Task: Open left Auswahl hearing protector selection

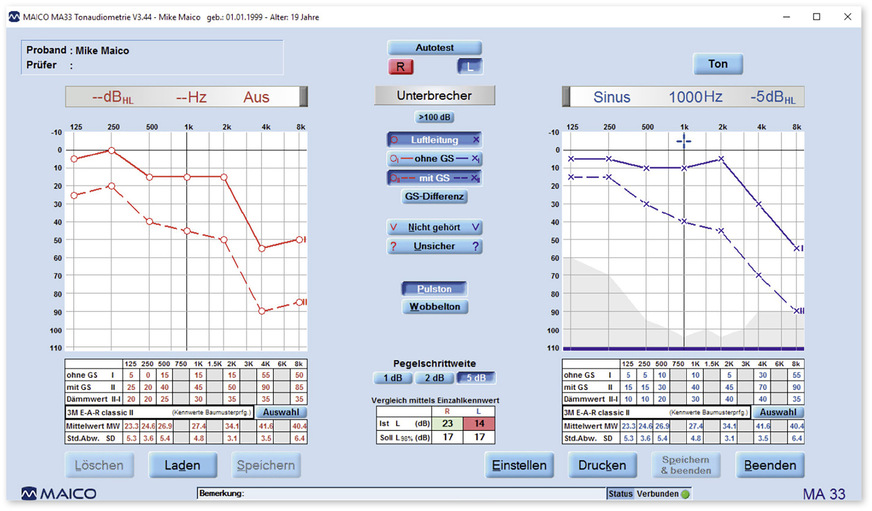Action: pos(280,412)
